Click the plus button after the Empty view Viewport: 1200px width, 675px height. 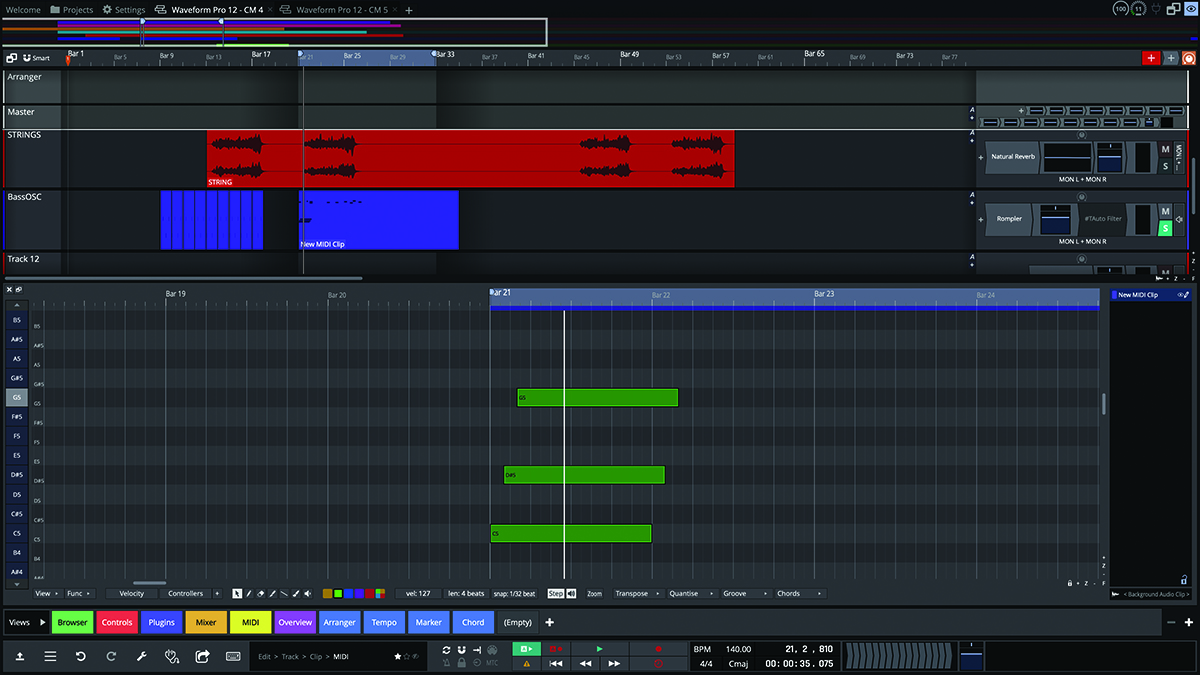(549, 622)
